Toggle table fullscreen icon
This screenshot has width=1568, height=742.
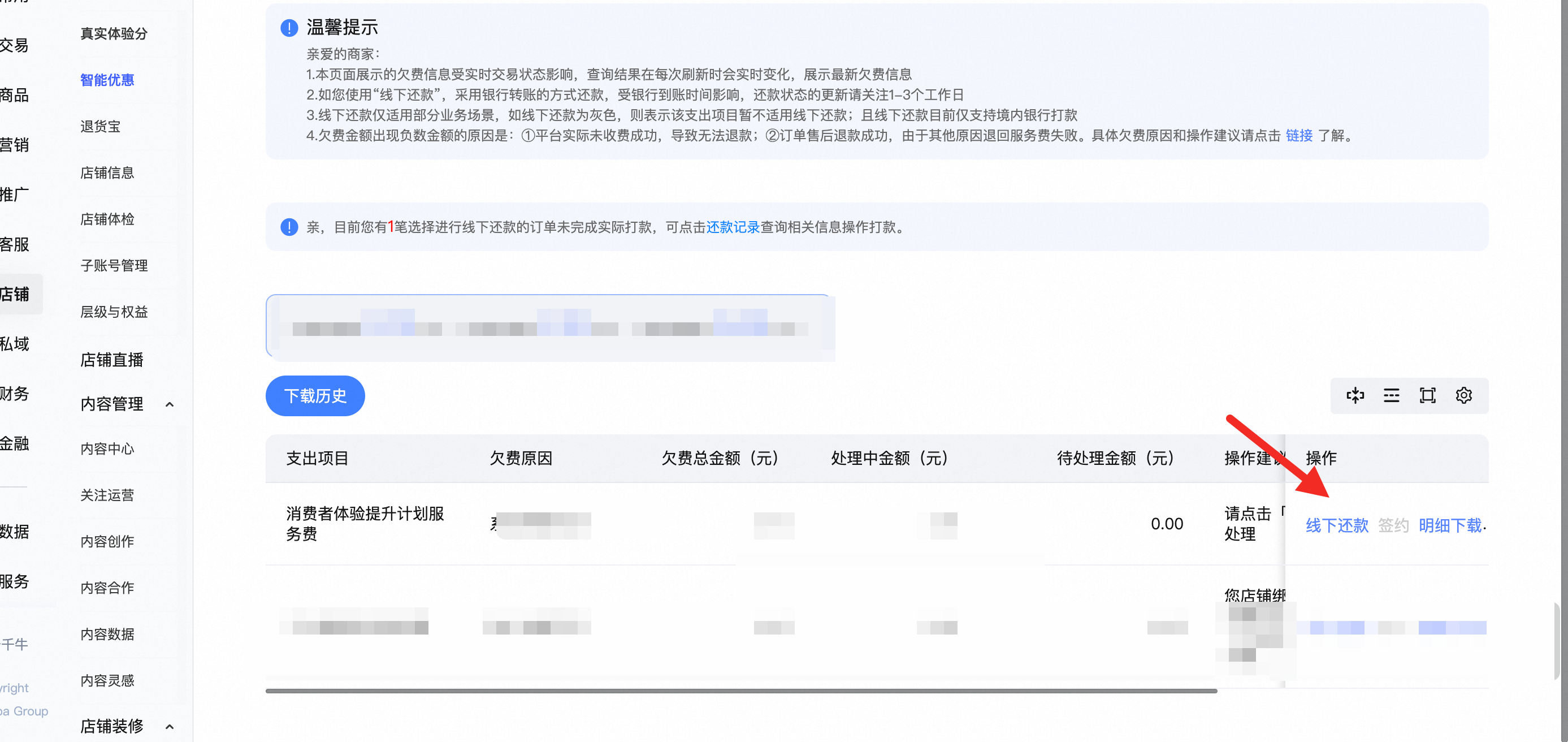[x=1427, y=395]
